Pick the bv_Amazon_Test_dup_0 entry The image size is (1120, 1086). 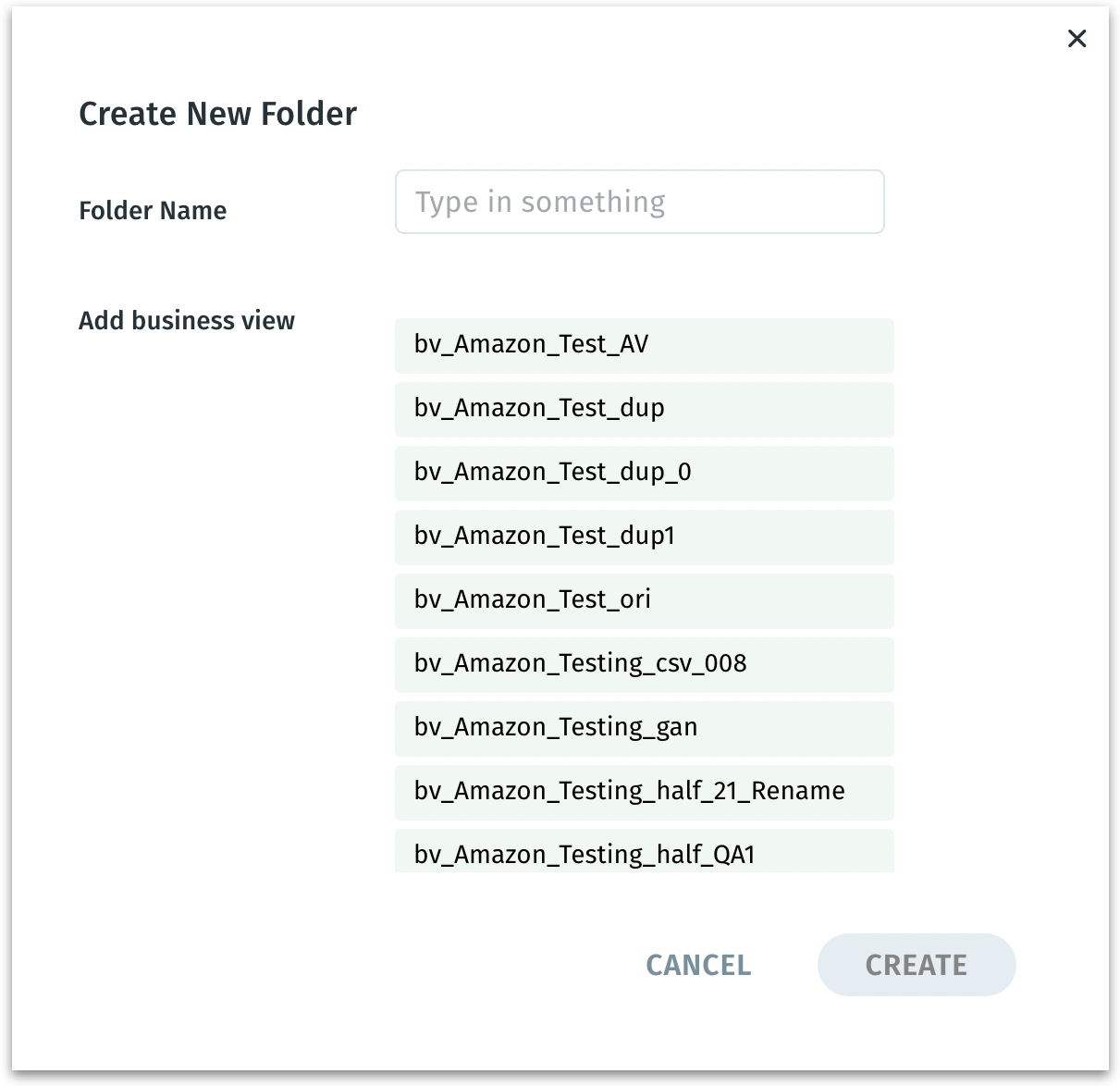[644, 473]
